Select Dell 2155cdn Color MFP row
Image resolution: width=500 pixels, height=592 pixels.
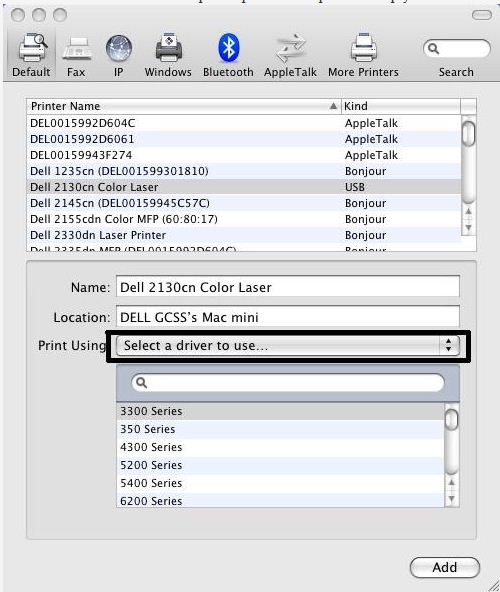point(244,219)
